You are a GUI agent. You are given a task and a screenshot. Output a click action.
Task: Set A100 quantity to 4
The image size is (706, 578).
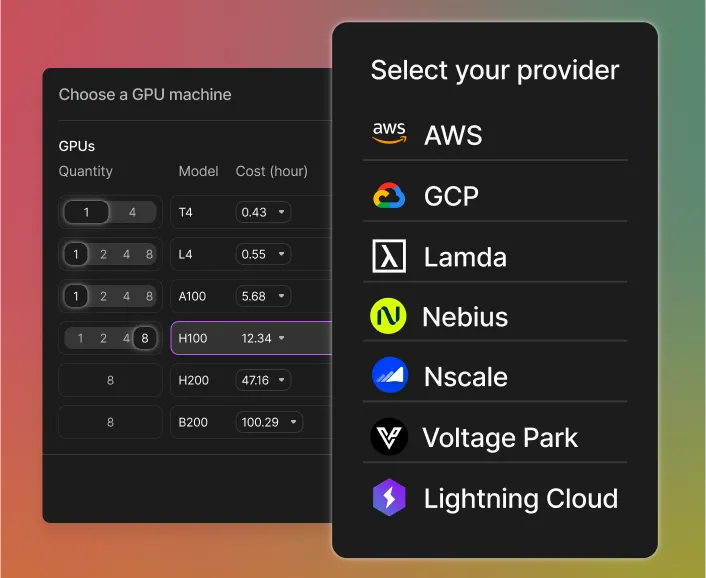127,296
